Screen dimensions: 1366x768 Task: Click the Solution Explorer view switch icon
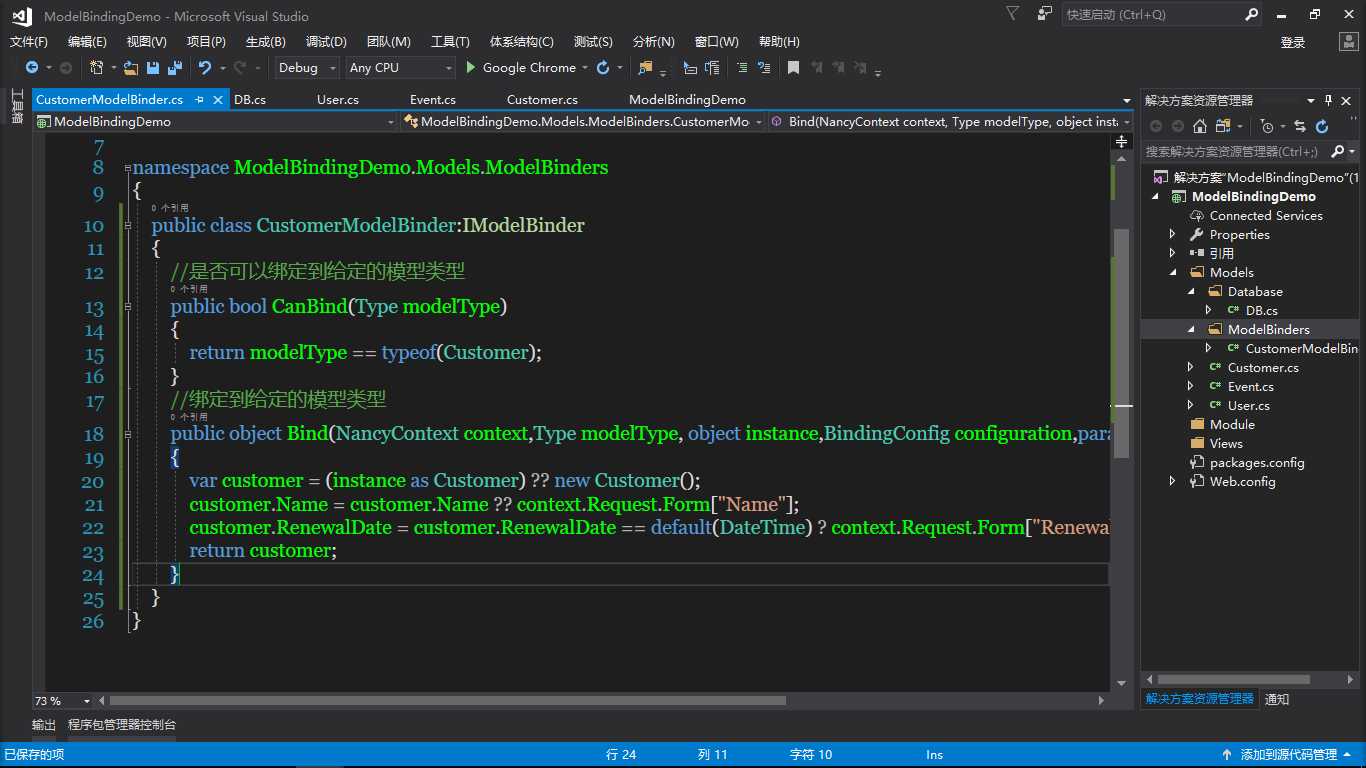pos(1225,126)
